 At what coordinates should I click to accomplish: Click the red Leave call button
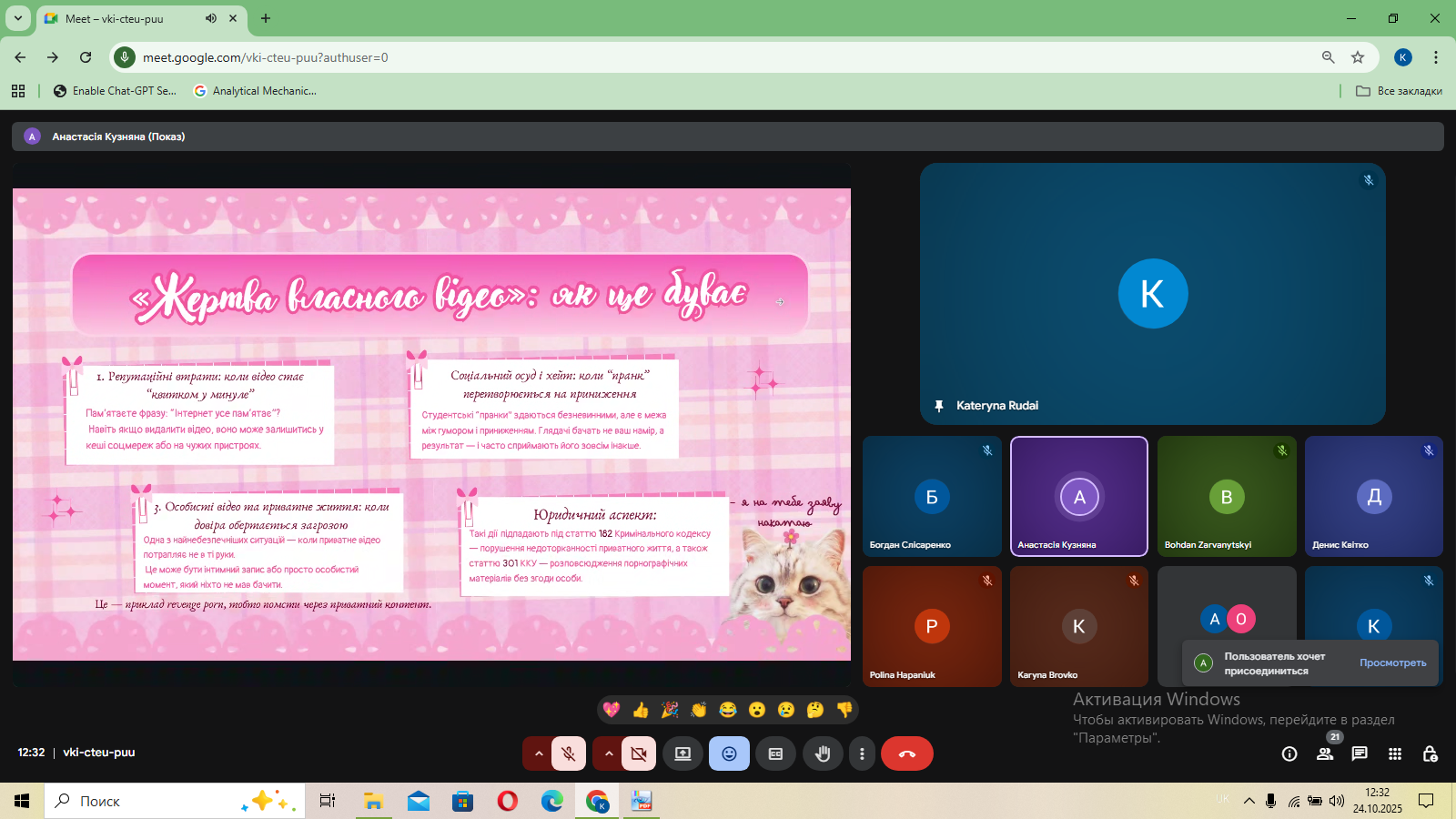(906, 753)
